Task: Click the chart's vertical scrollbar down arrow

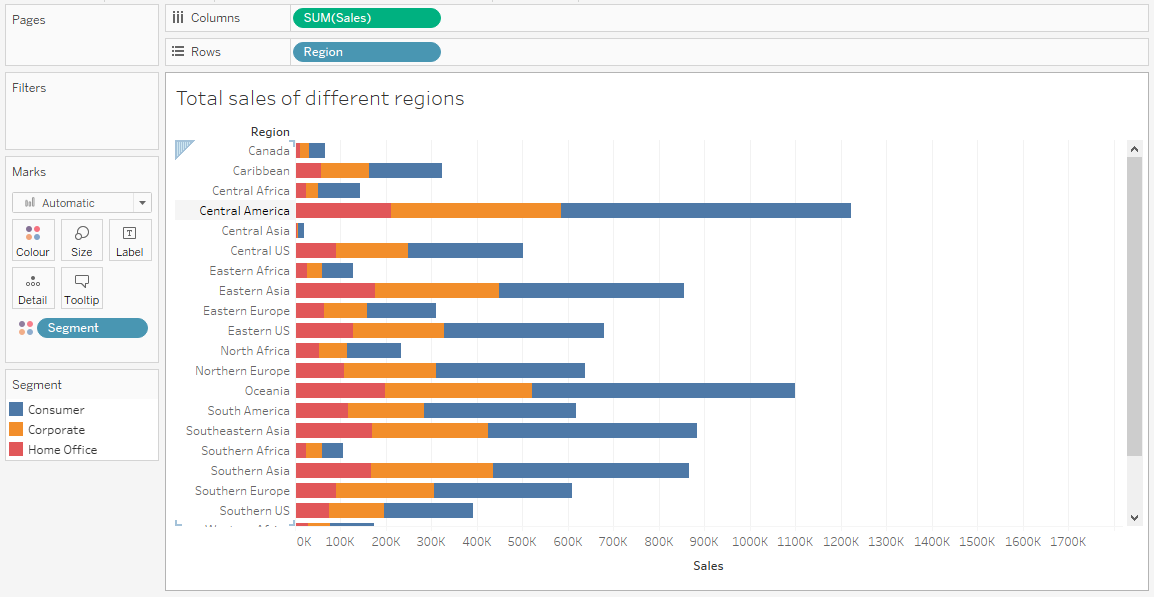Action: click(1134, 518)
